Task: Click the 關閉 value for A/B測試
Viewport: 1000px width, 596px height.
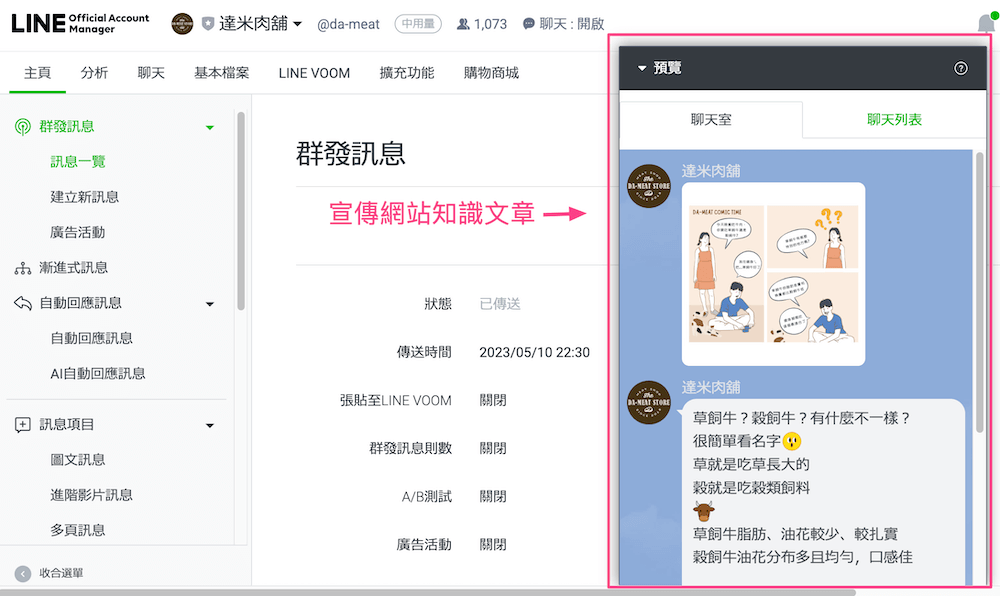Action: [493, 497]
